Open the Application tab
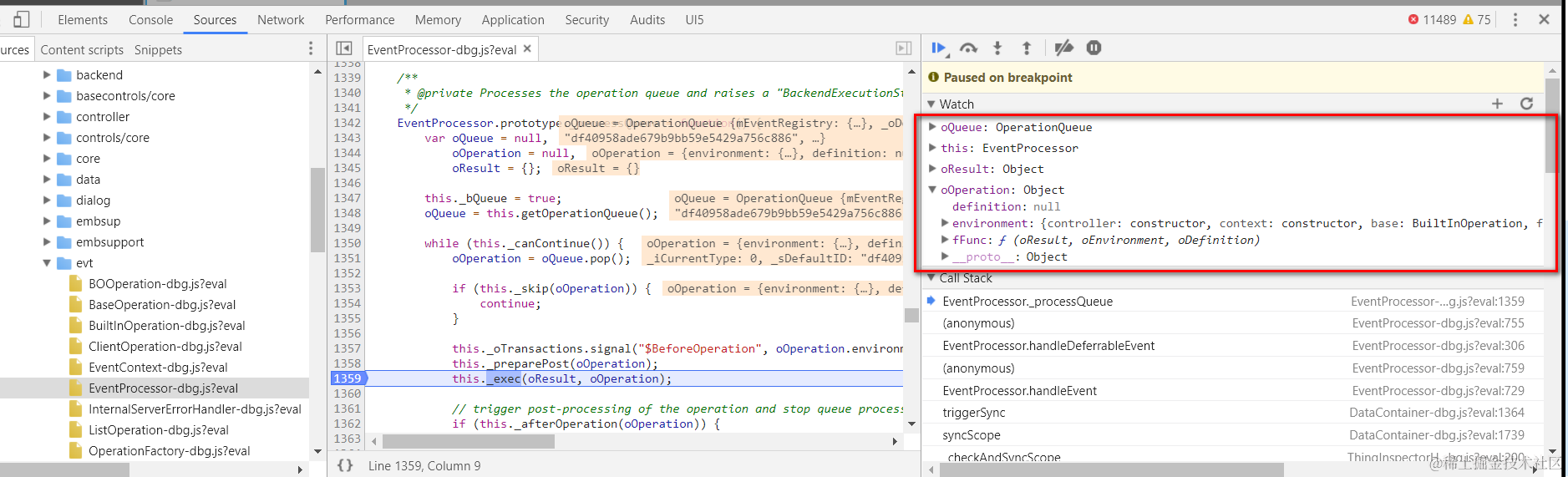Screen dimensions: 1568x477 [x=513, y=19]
